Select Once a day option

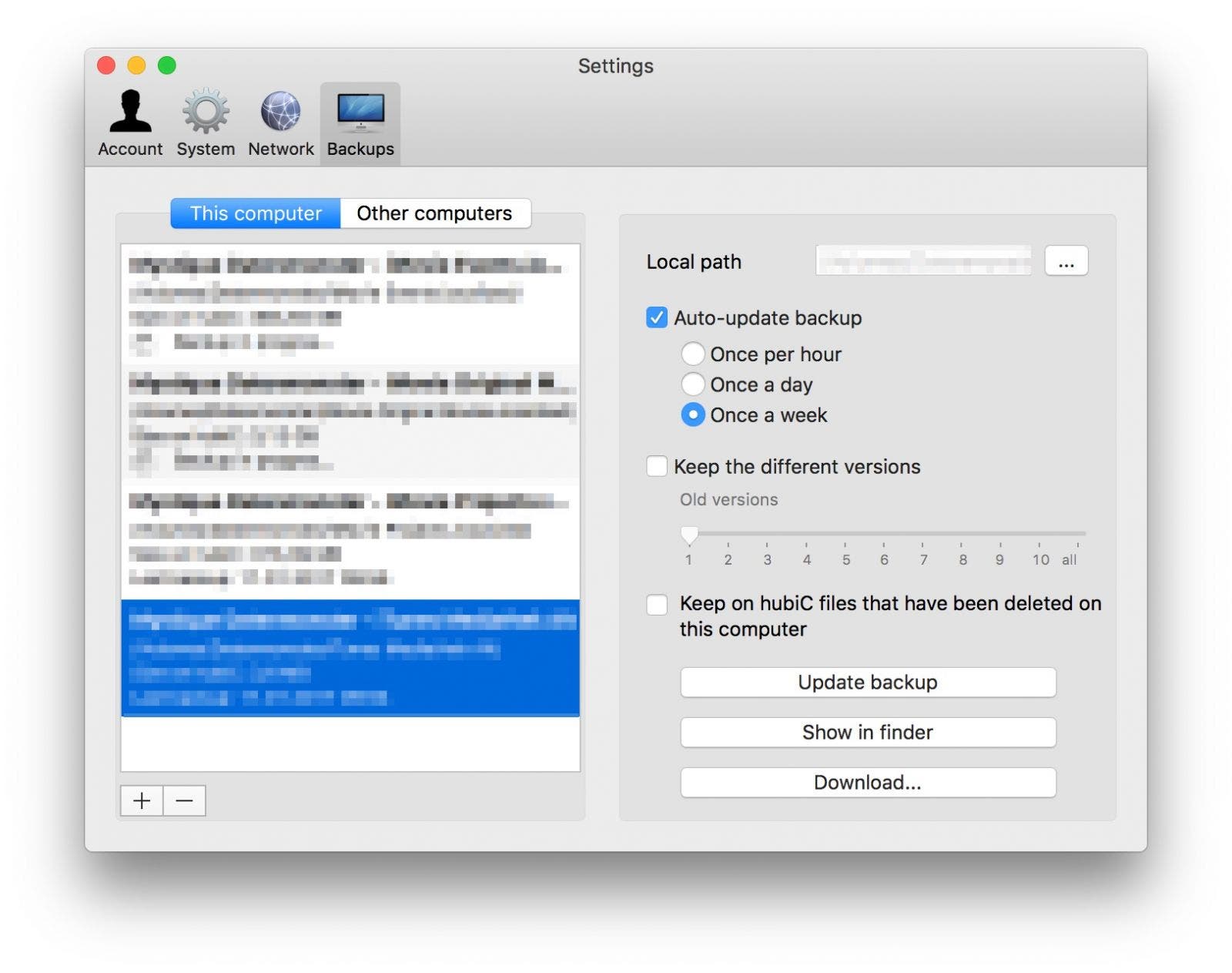click(693, 384)
